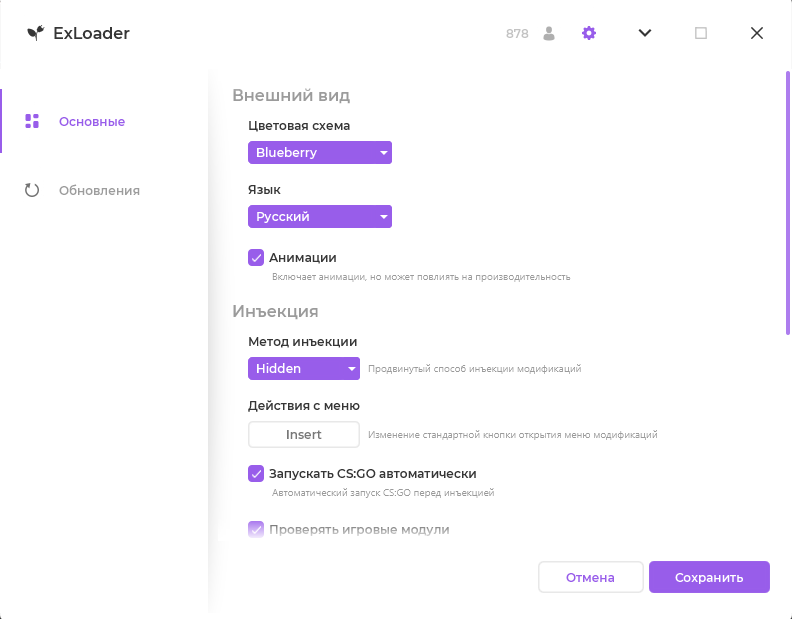792x619 pixels.
Task: Click the chevron-down icon in title bar
Action: point(645,33)
